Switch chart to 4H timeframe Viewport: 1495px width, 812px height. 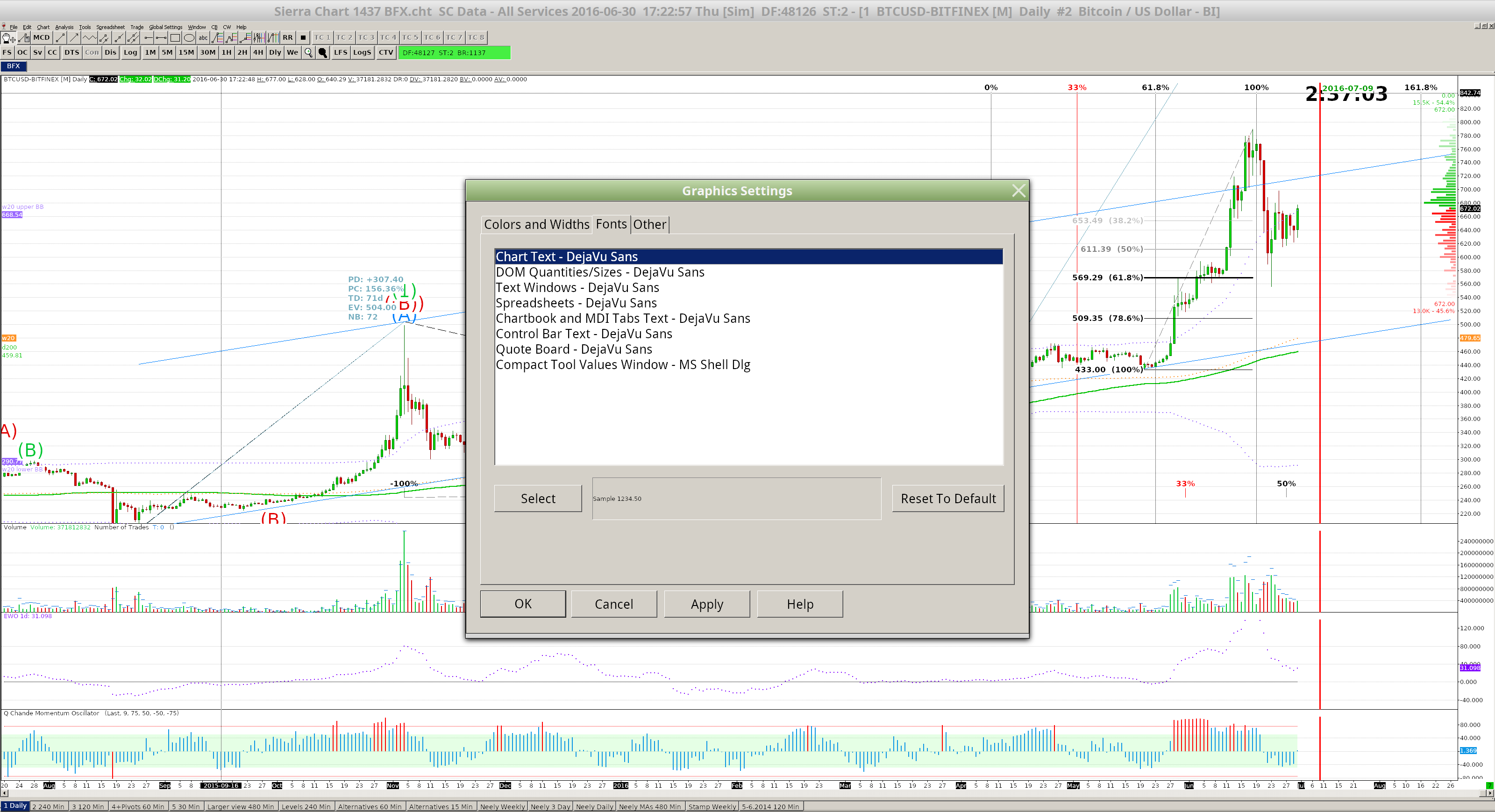tap(258, 53)
